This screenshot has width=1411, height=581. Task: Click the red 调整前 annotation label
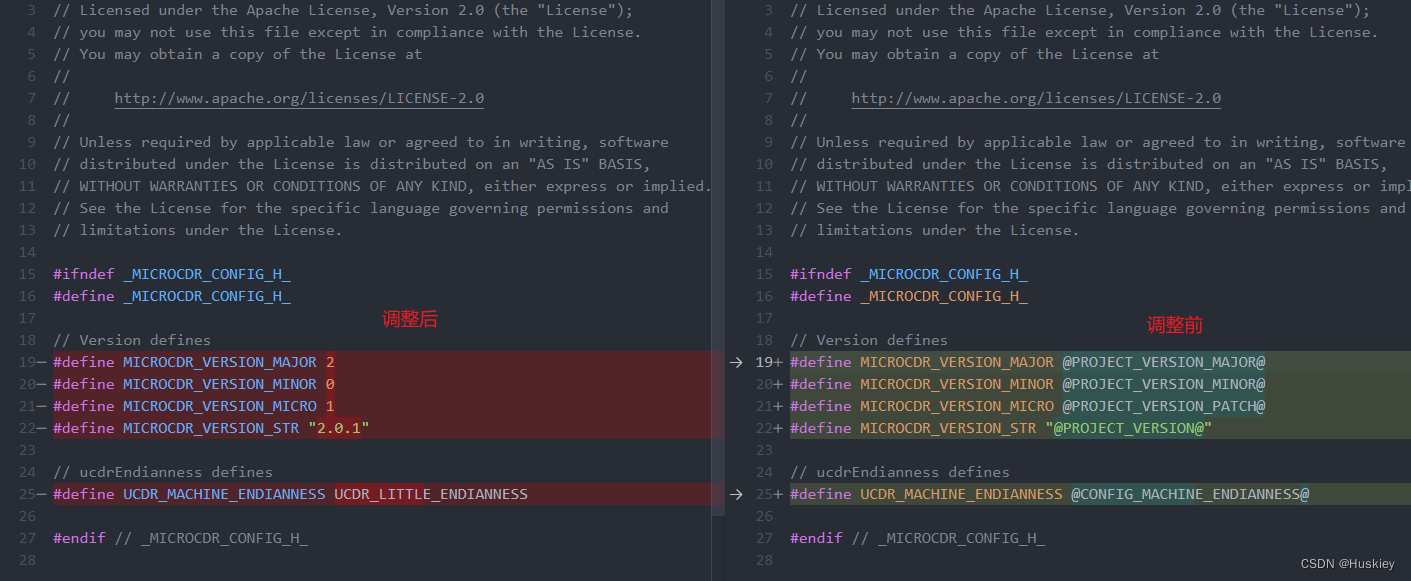(x=1175, y=324)
